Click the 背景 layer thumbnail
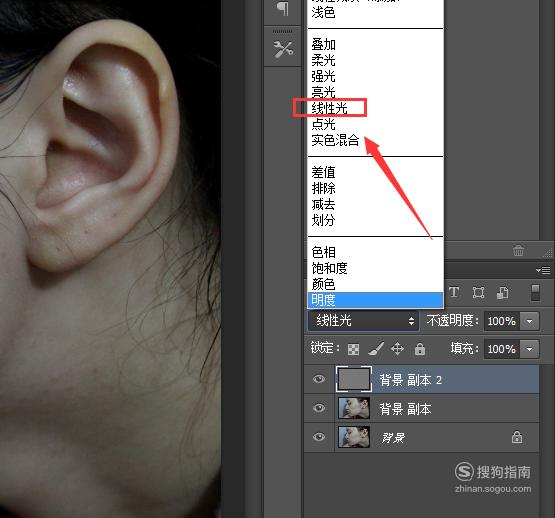 354,437
